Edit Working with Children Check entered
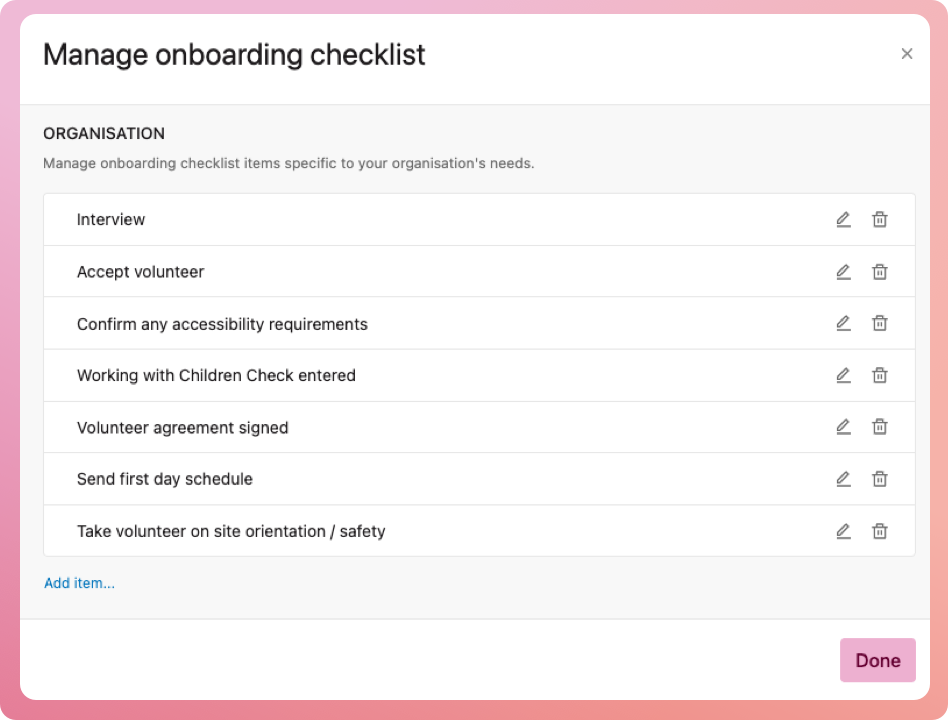The height and width of the screenshot is (720, 948). coord(843,376)
